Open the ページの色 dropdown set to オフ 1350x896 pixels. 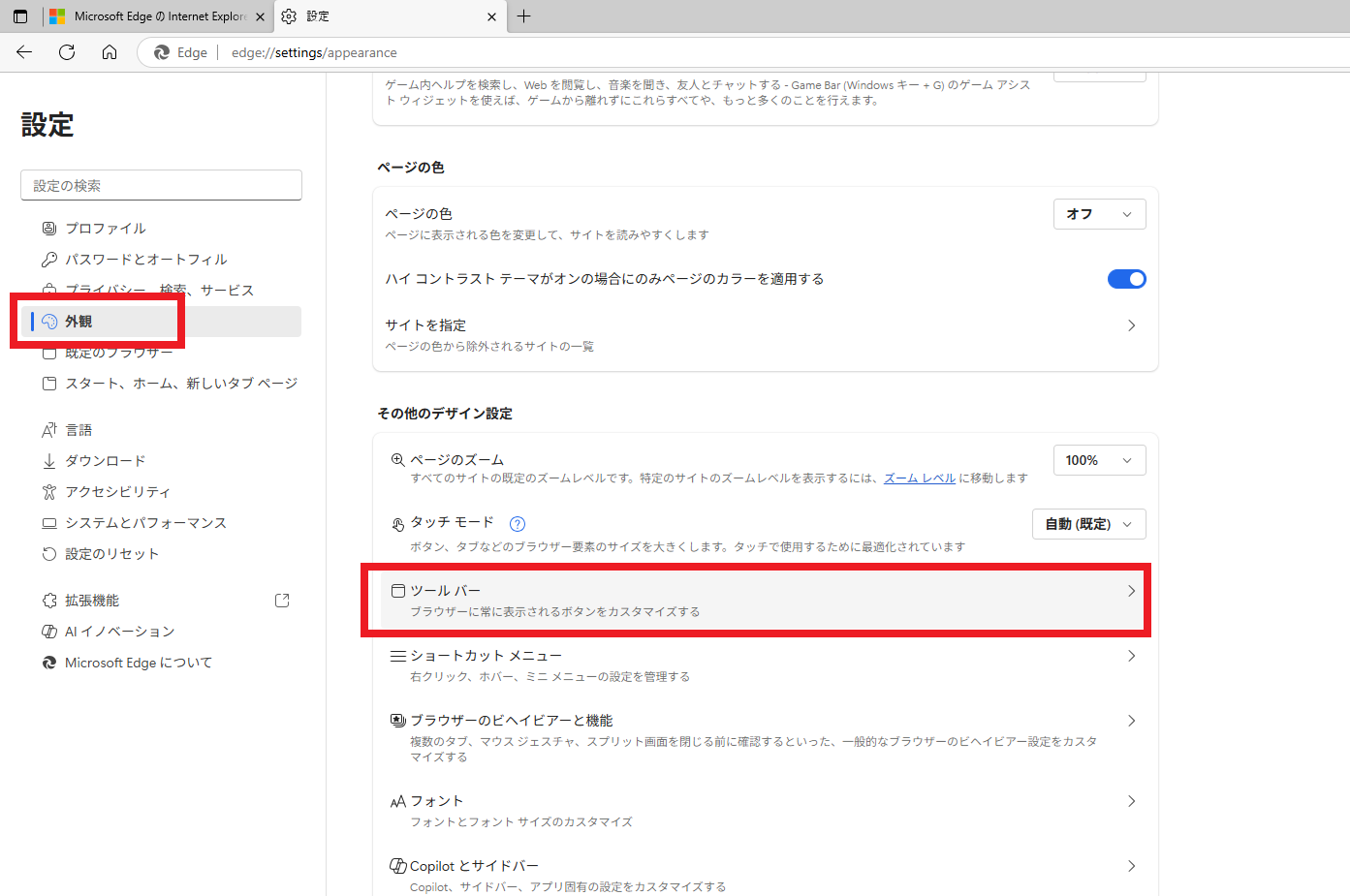pyautogui.click(x=1099, y=214)
